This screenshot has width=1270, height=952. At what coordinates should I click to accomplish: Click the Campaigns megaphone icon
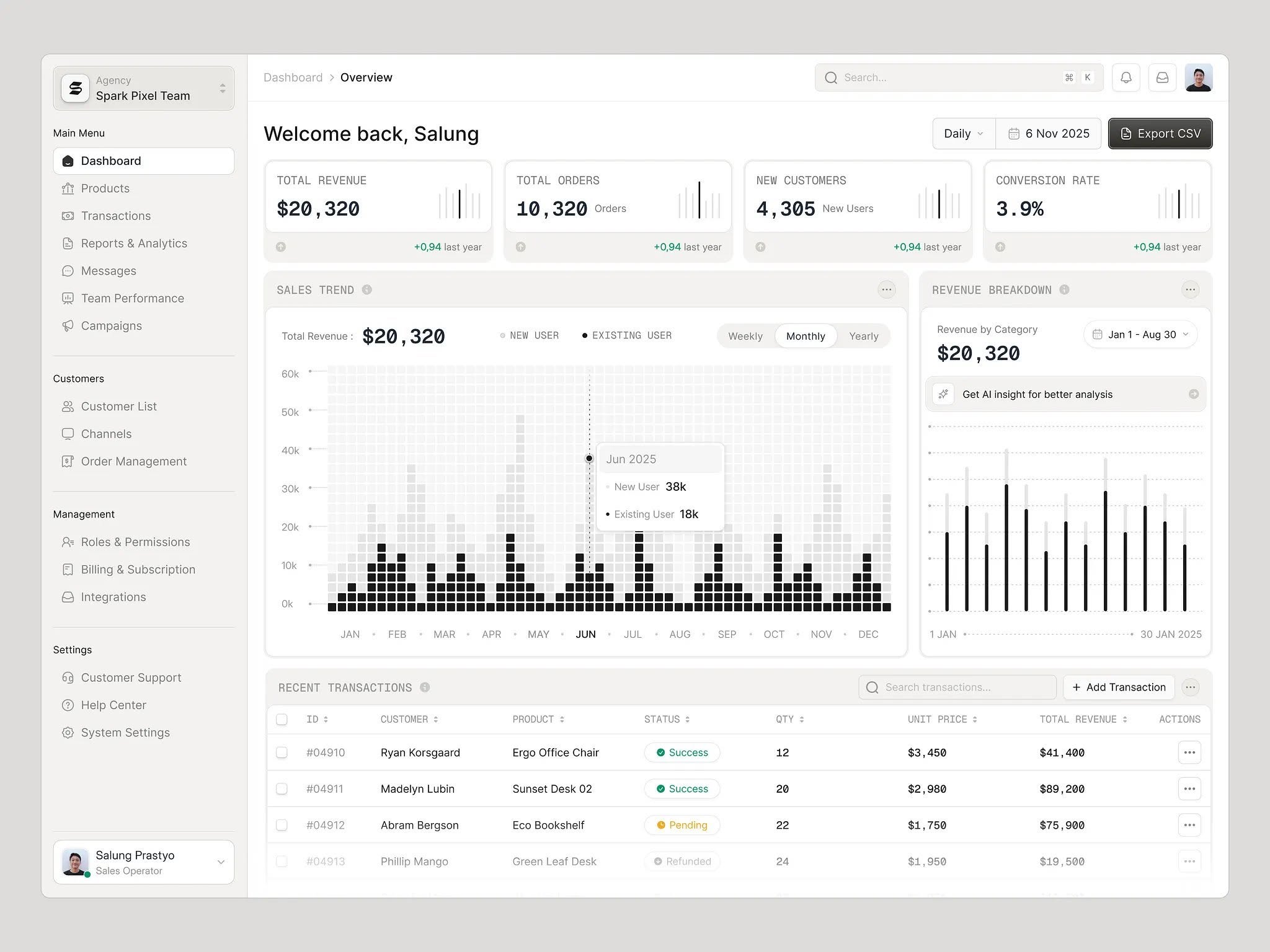pos(68,326)
